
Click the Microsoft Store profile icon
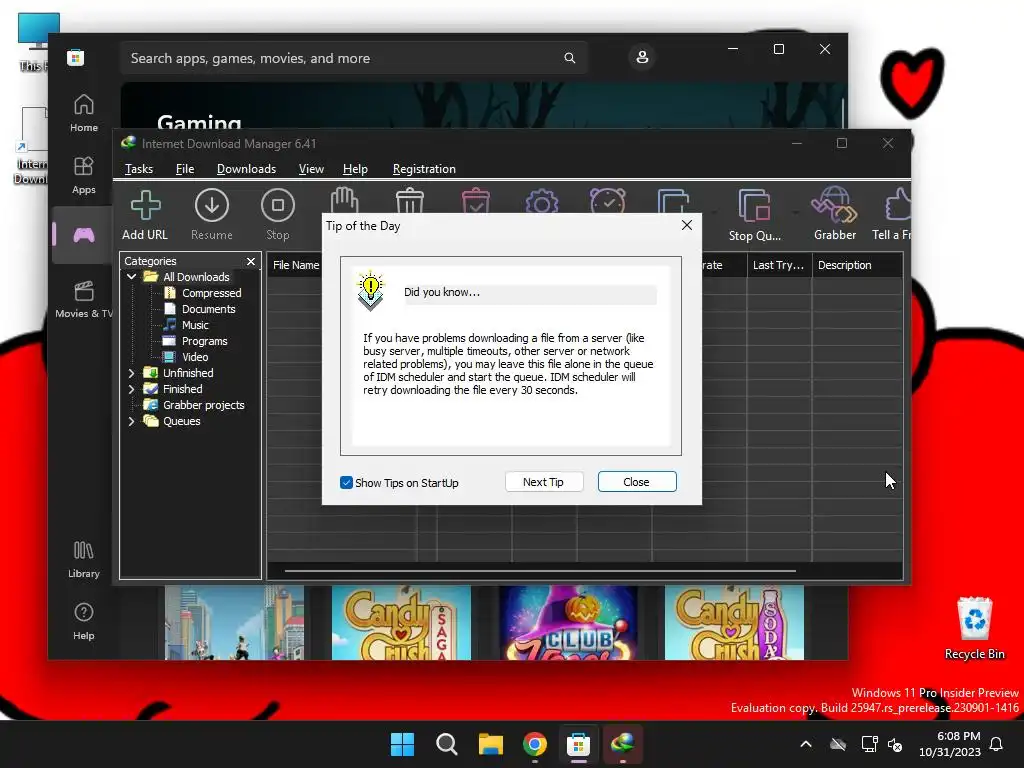(x=642, y=57)
